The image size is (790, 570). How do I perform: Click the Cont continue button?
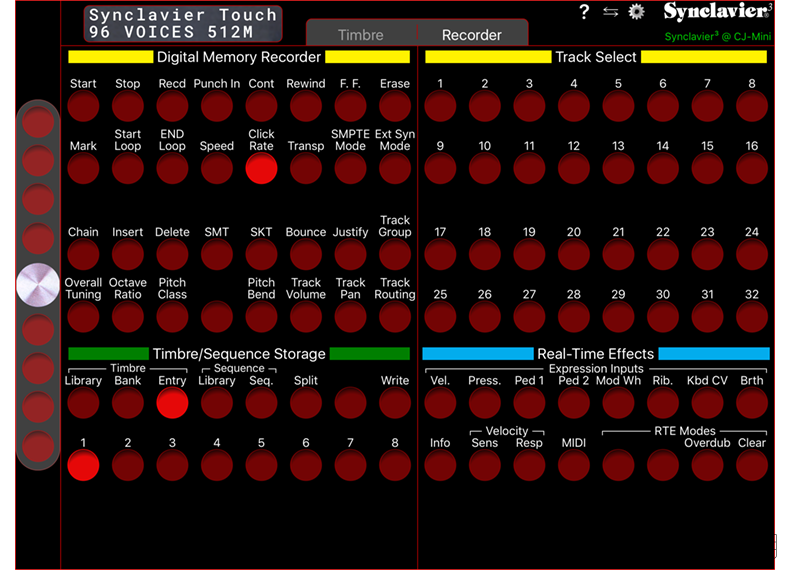point(261,105)
